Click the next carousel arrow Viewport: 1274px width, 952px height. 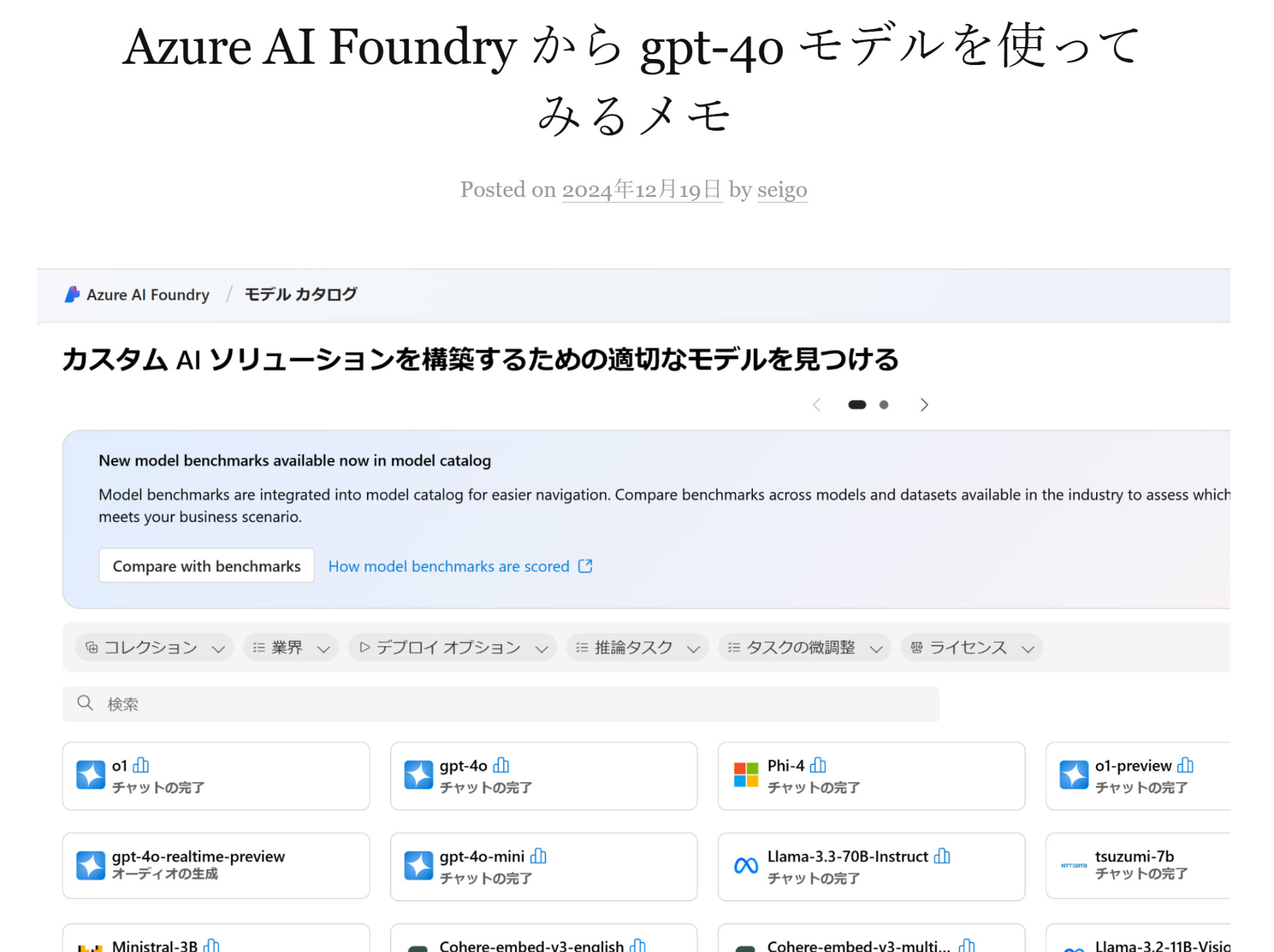(924, 404)
